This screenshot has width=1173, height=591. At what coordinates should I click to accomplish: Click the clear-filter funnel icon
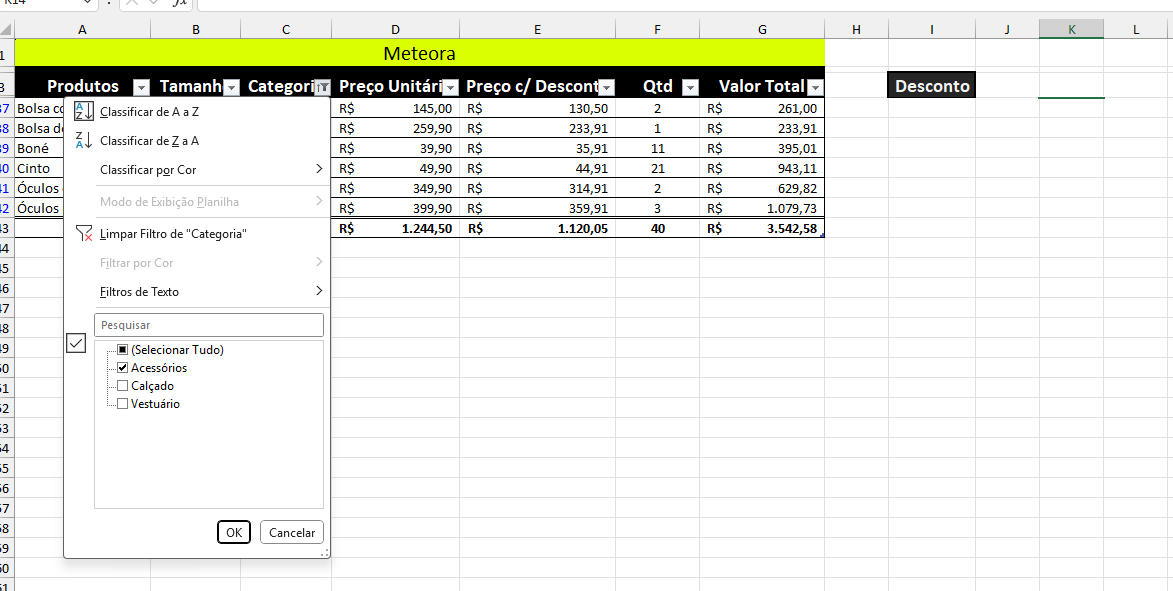pyautogui.click(x=84, y=234)
